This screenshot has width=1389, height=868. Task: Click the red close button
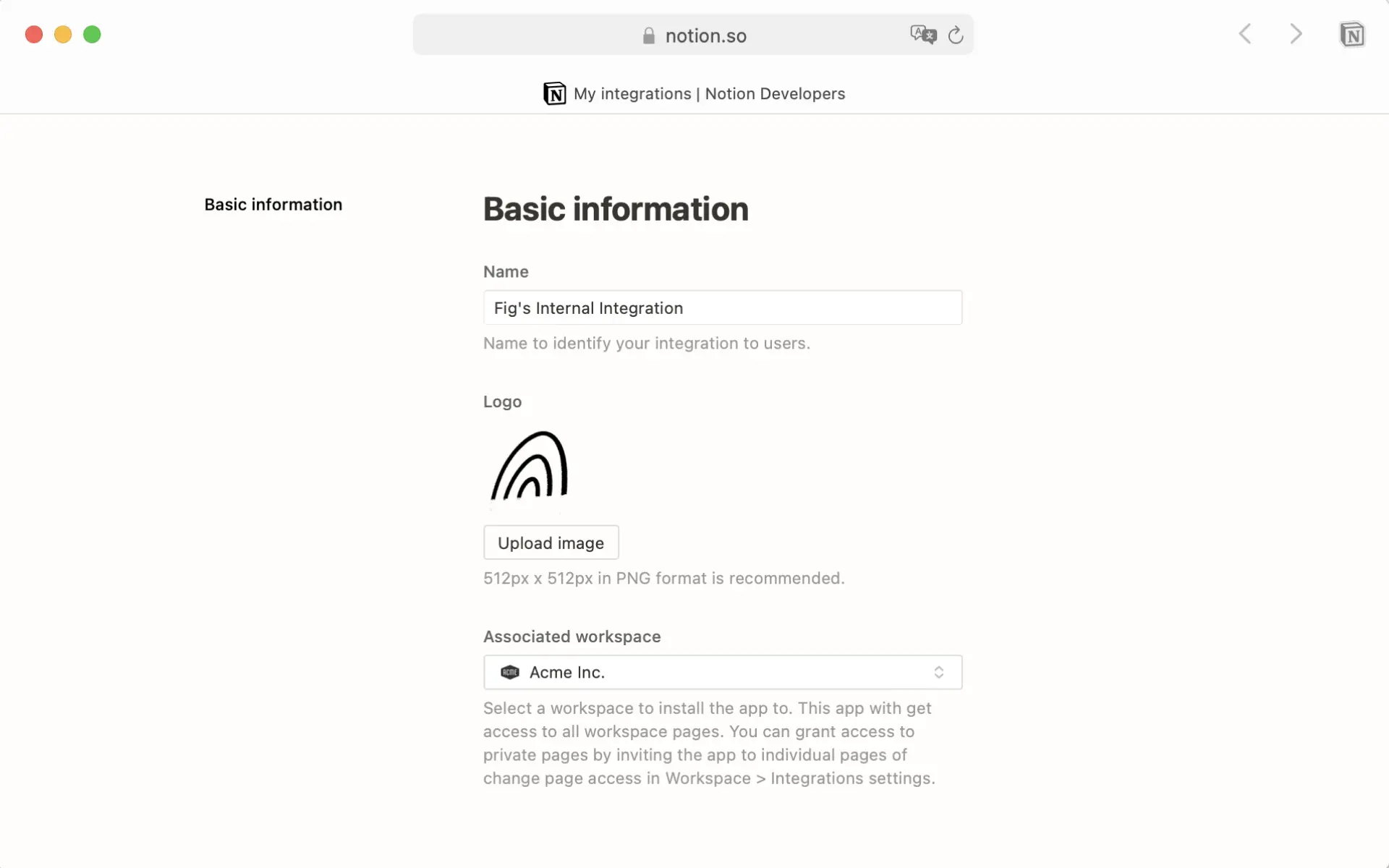pyautogui.click(x=33, y=34)
